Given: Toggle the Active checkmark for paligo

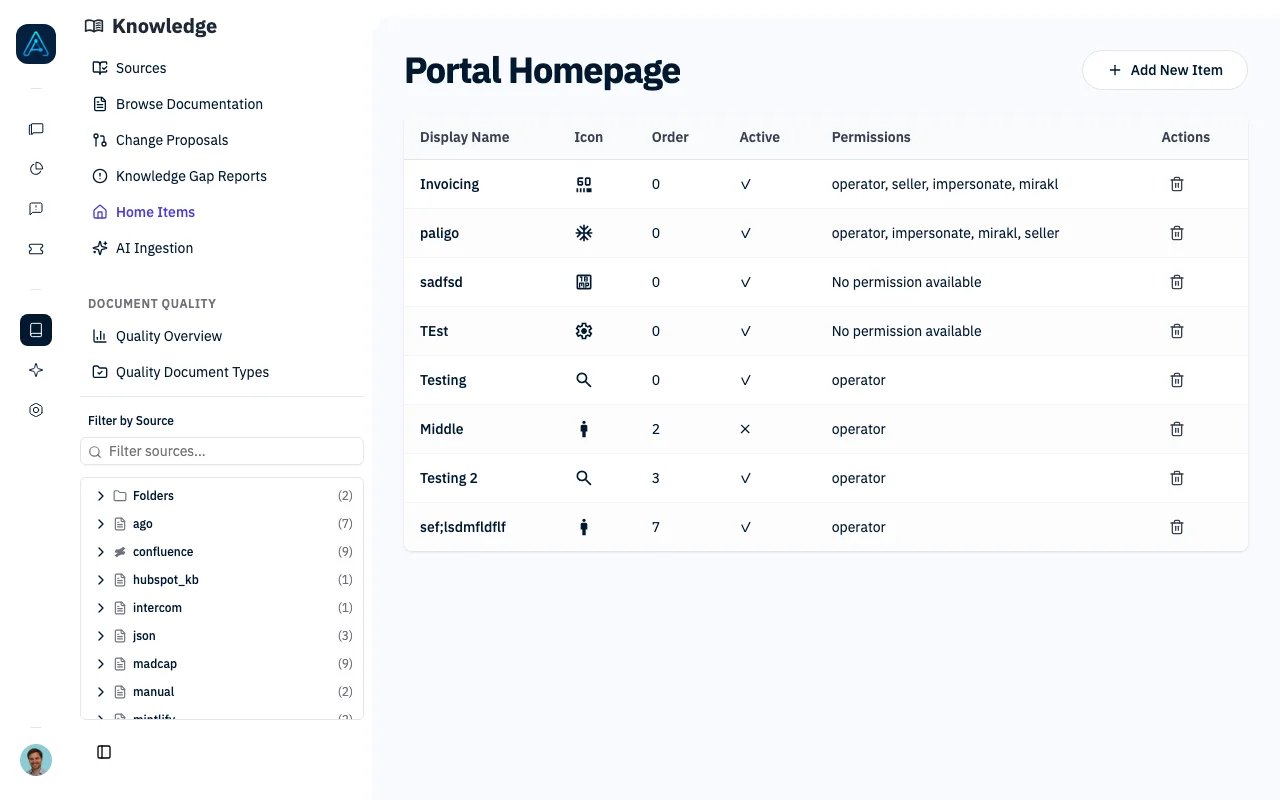Looking at the screenshot, I should [745, 233].
